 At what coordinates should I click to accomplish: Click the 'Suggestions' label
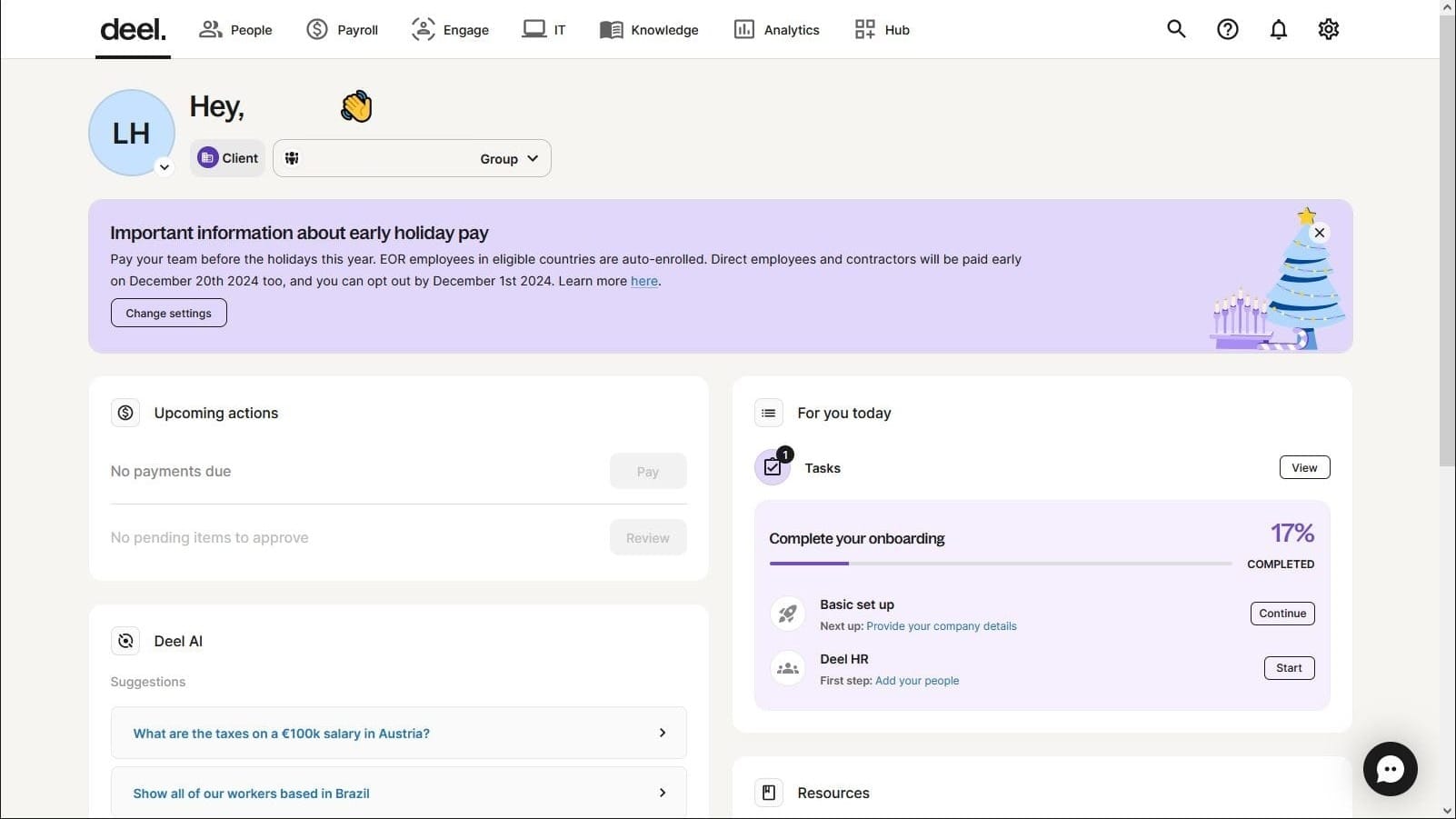point(148,682)
